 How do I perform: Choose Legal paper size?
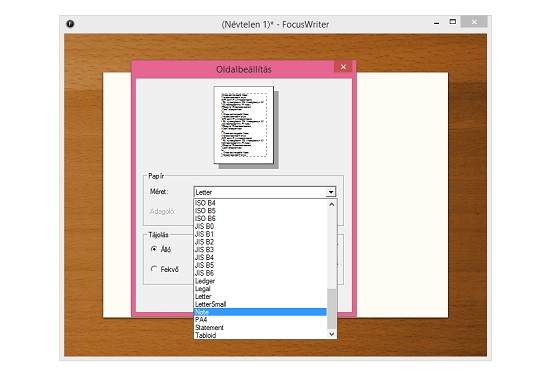coord(260,289)
